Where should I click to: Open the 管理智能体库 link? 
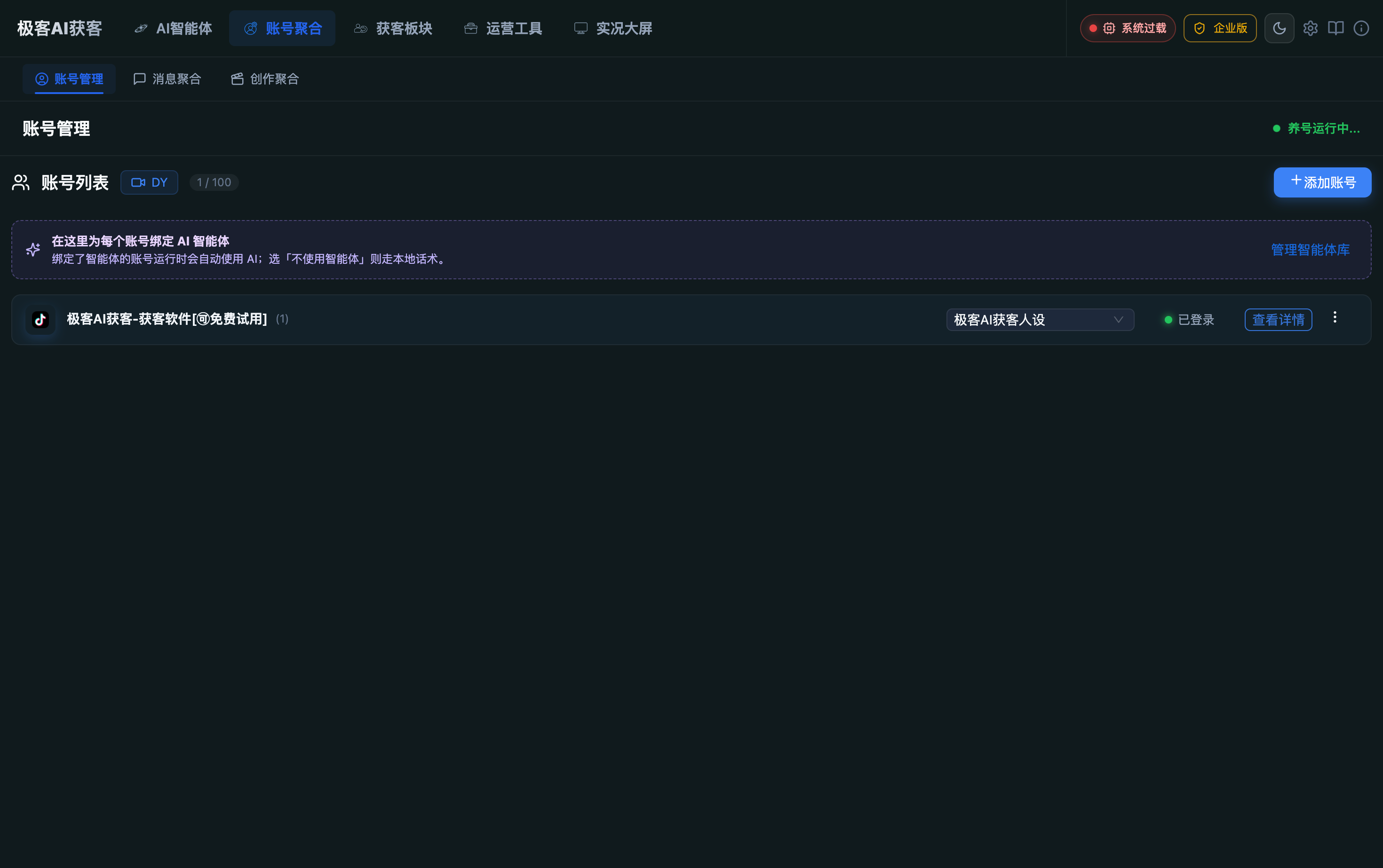pyautogui.click(x=1310, y=250)
